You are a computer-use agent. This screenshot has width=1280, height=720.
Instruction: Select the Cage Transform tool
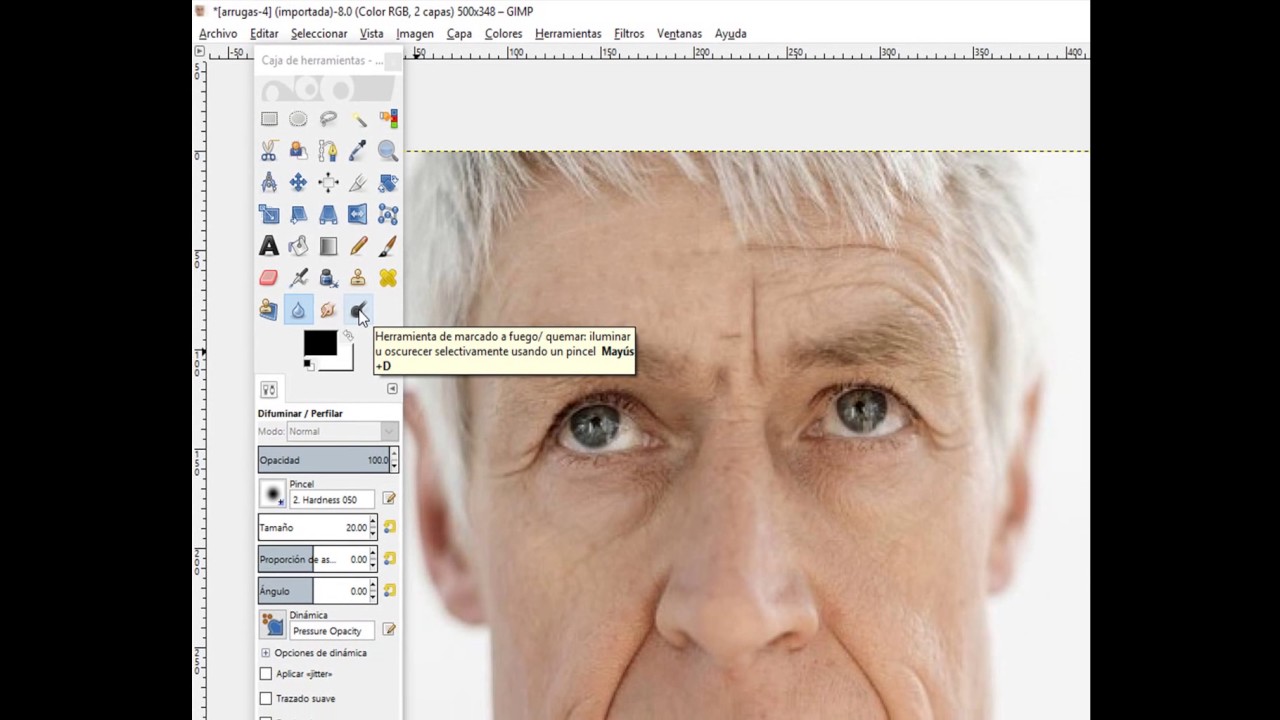(388, 215)
